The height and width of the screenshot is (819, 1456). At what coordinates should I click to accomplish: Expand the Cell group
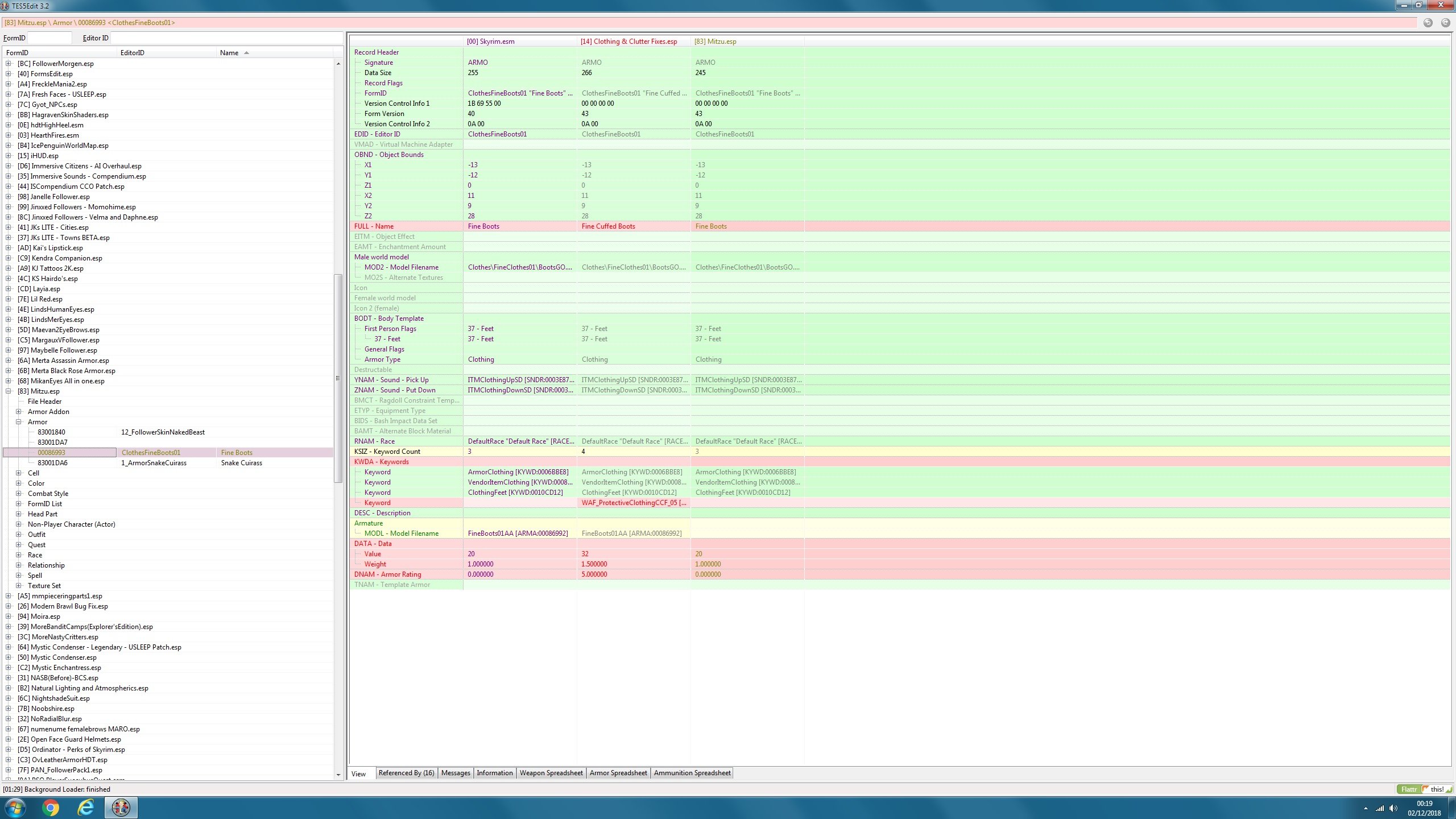click(x=19, y=473)
